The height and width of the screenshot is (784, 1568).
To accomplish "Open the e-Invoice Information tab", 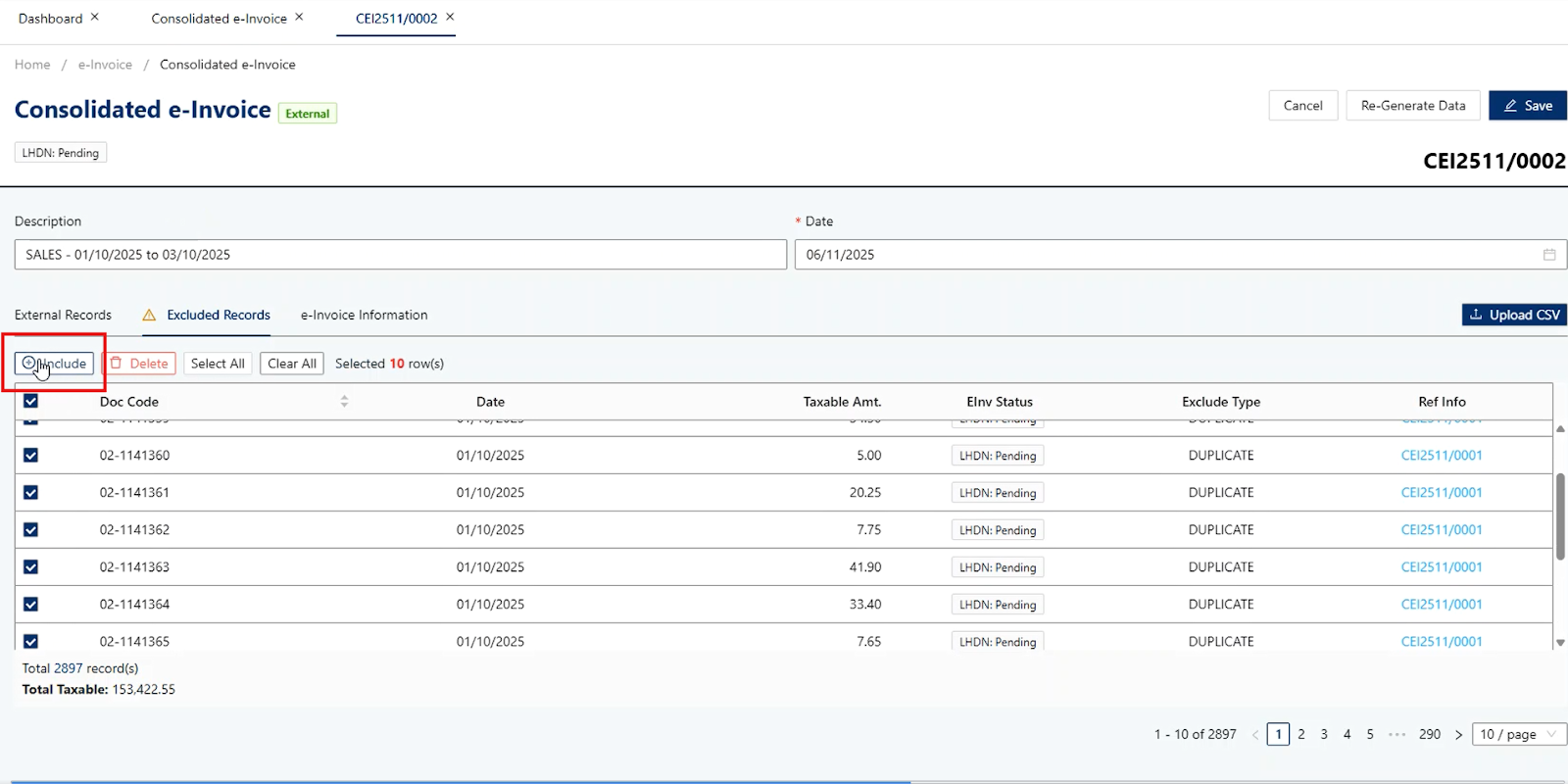I will [364, 315].
